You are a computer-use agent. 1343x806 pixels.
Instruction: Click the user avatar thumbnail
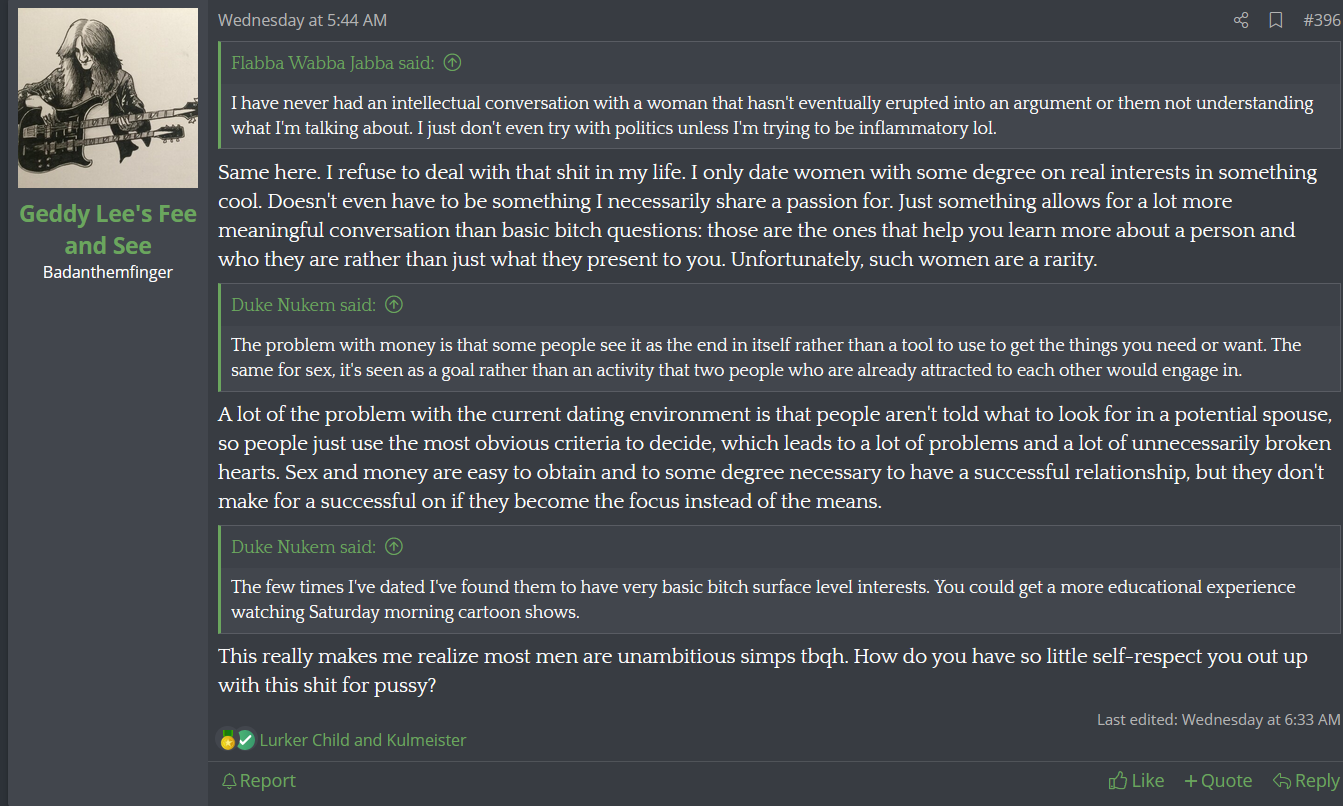click(x=108, y=98)
